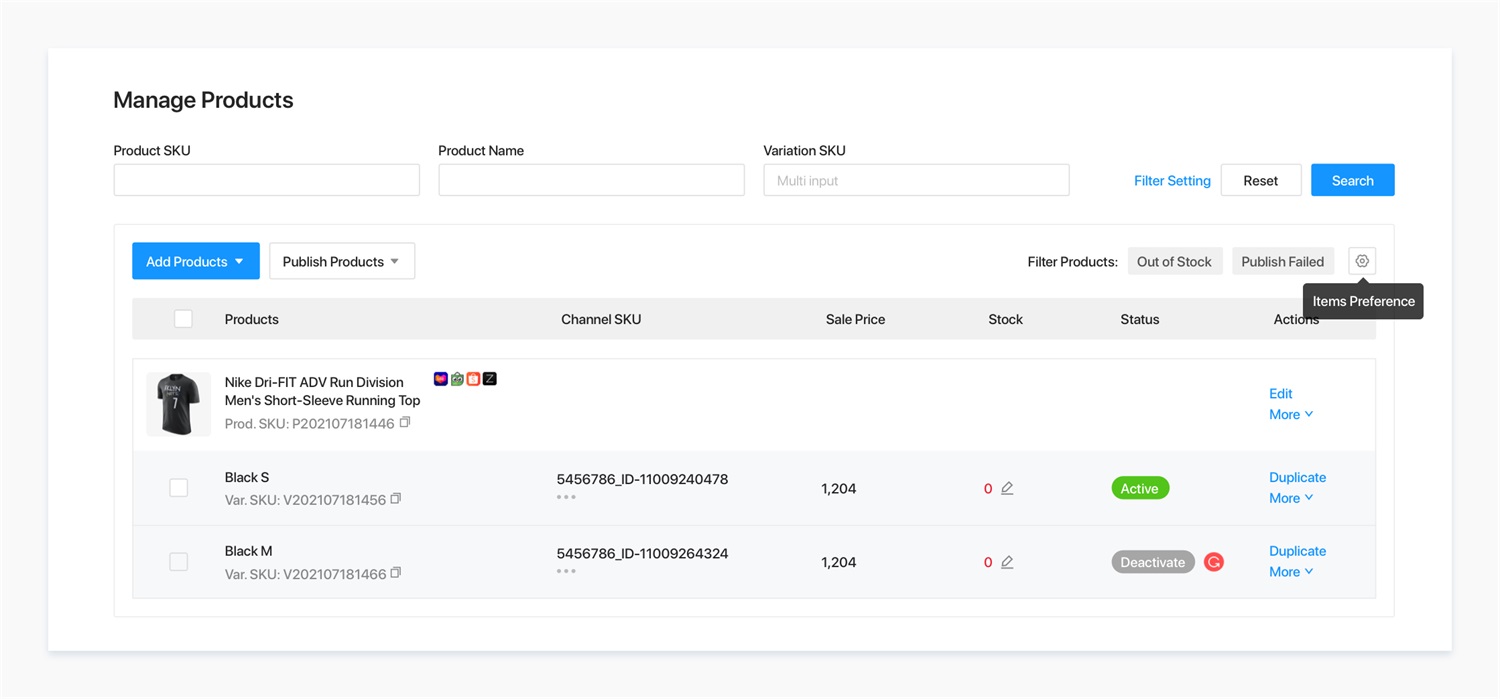
Task: Copy the product SKU P202107181446
Action: (x=405, y=423)
